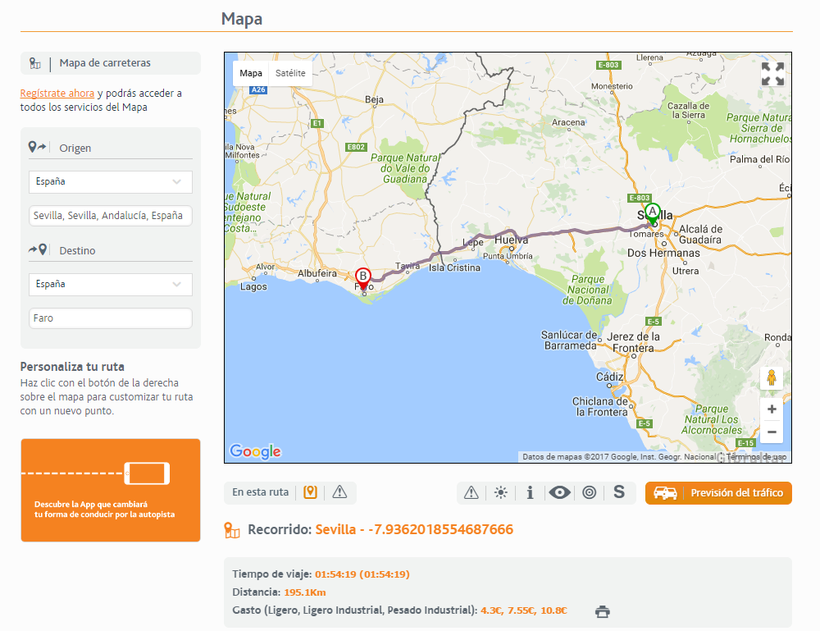Click the information 'i' icon
This screenshot has height=631, width=820.
(x=530, y=493)
